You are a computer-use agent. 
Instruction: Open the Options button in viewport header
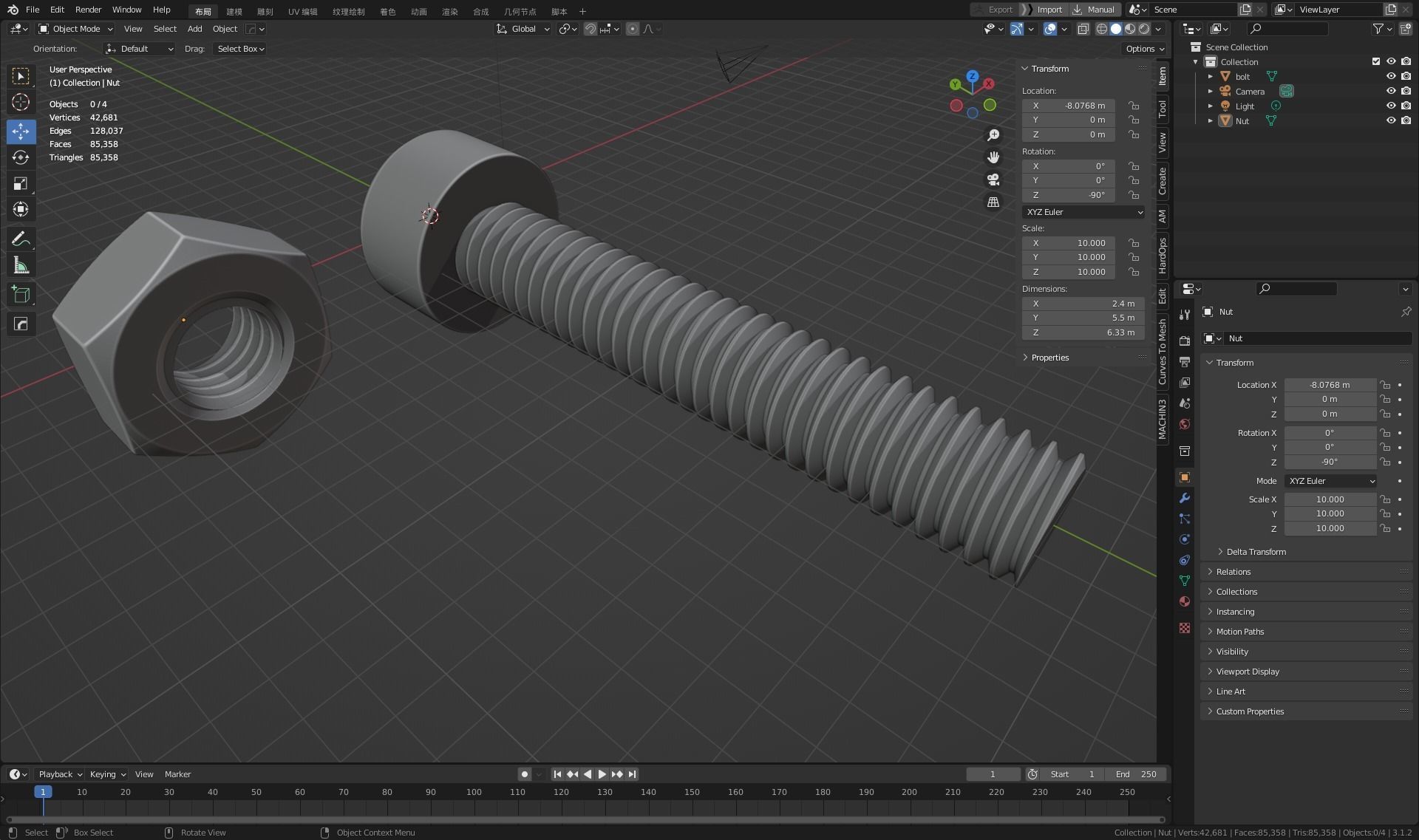click(x=1144, y=49)
